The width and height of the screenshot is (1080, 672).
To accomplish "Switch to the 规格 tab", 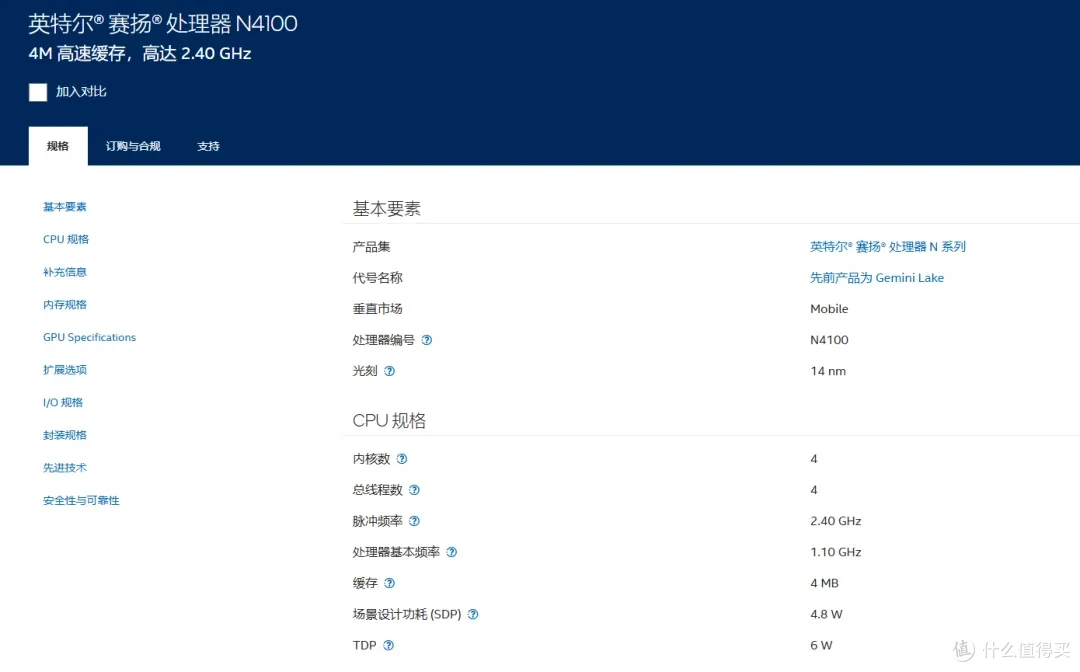I will click(x=58, y=146).
